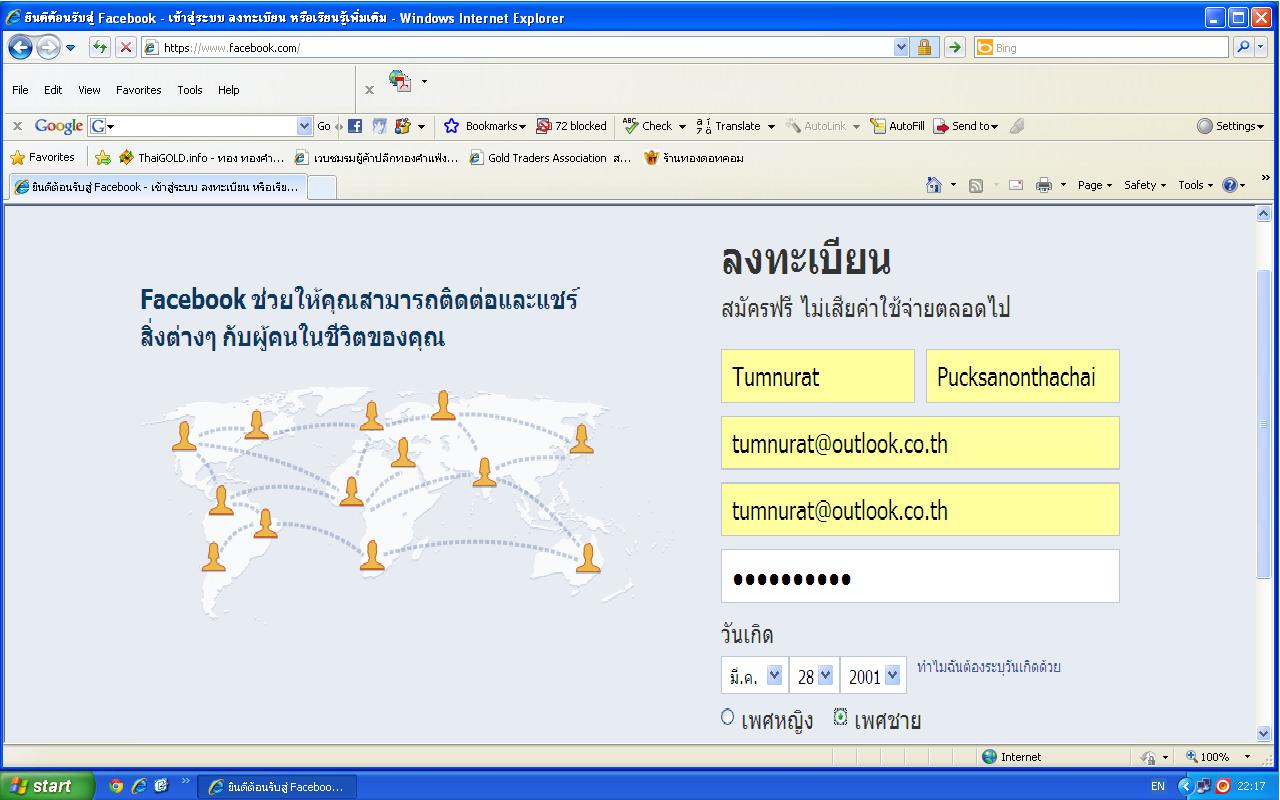
Task: Click the Print icon in the command bar
Action: pyautogui.click(x=1044, y=185)
